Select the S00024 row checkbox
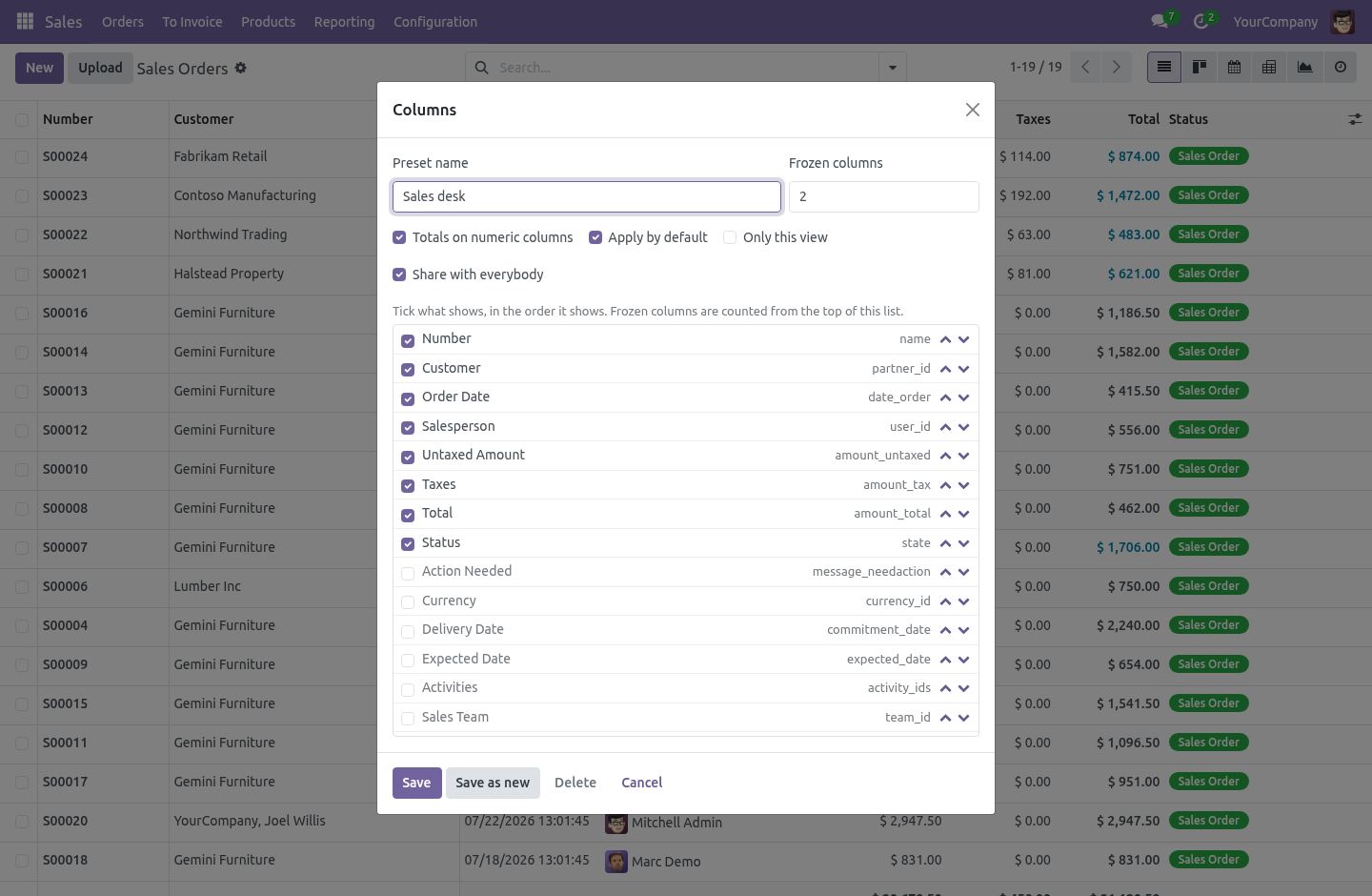Image resolution: width=1372 pixels, height=896 pixels. [22, 157]
